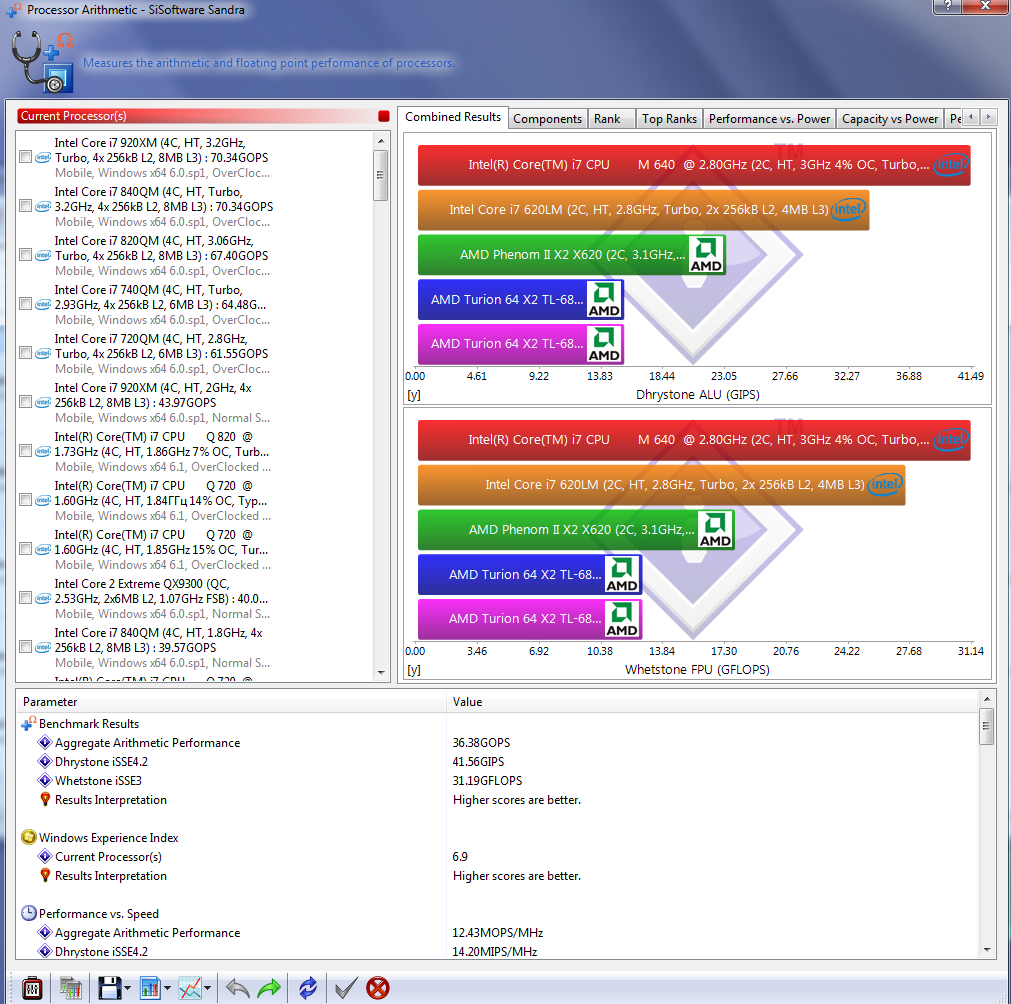Open the bar chart icon dropdown arrow
Viewport: 1011px width, 1004px height.
tap(167, 988)
